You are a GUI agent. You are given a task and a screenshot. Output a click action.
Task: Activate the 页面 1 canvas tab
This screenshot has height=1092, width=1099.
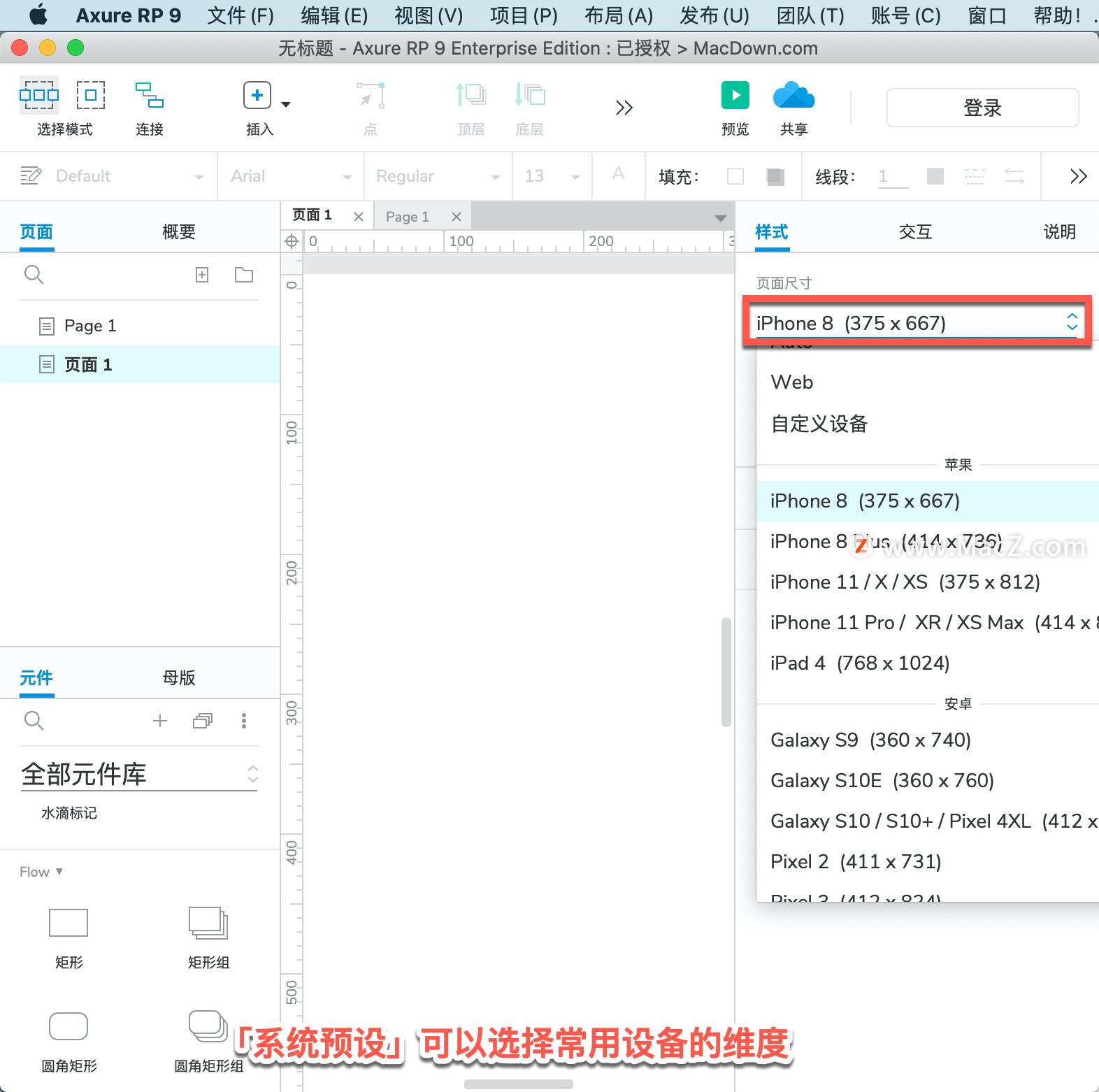click(x=312, y=215)
